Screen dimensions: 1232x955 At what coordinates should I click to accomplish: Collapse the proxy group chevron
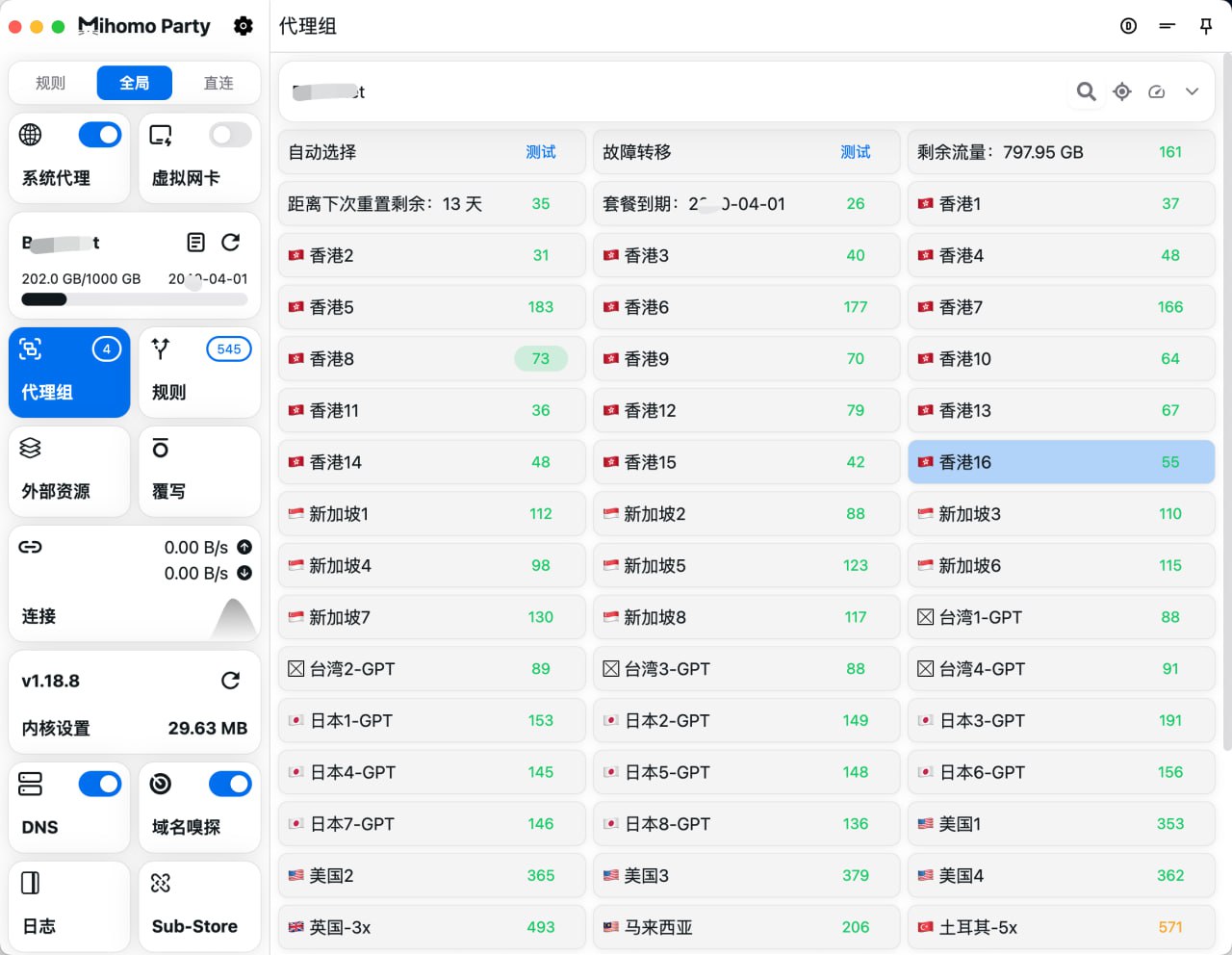(x=1192, y=91)
